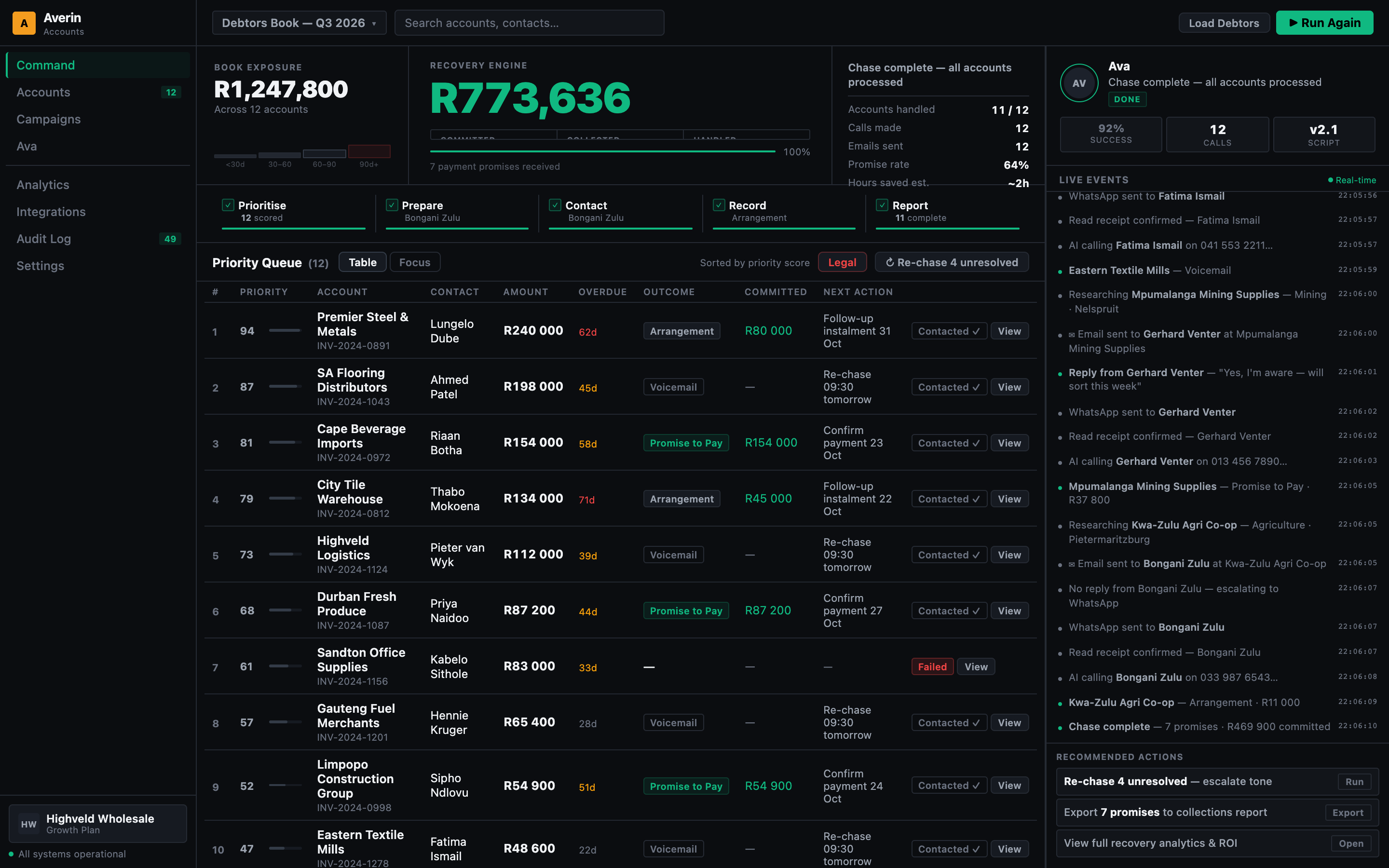This screenshot has width=1389, height=868.
Task: Switch to the Focus view tab
Action: click(x=414, y=262)
